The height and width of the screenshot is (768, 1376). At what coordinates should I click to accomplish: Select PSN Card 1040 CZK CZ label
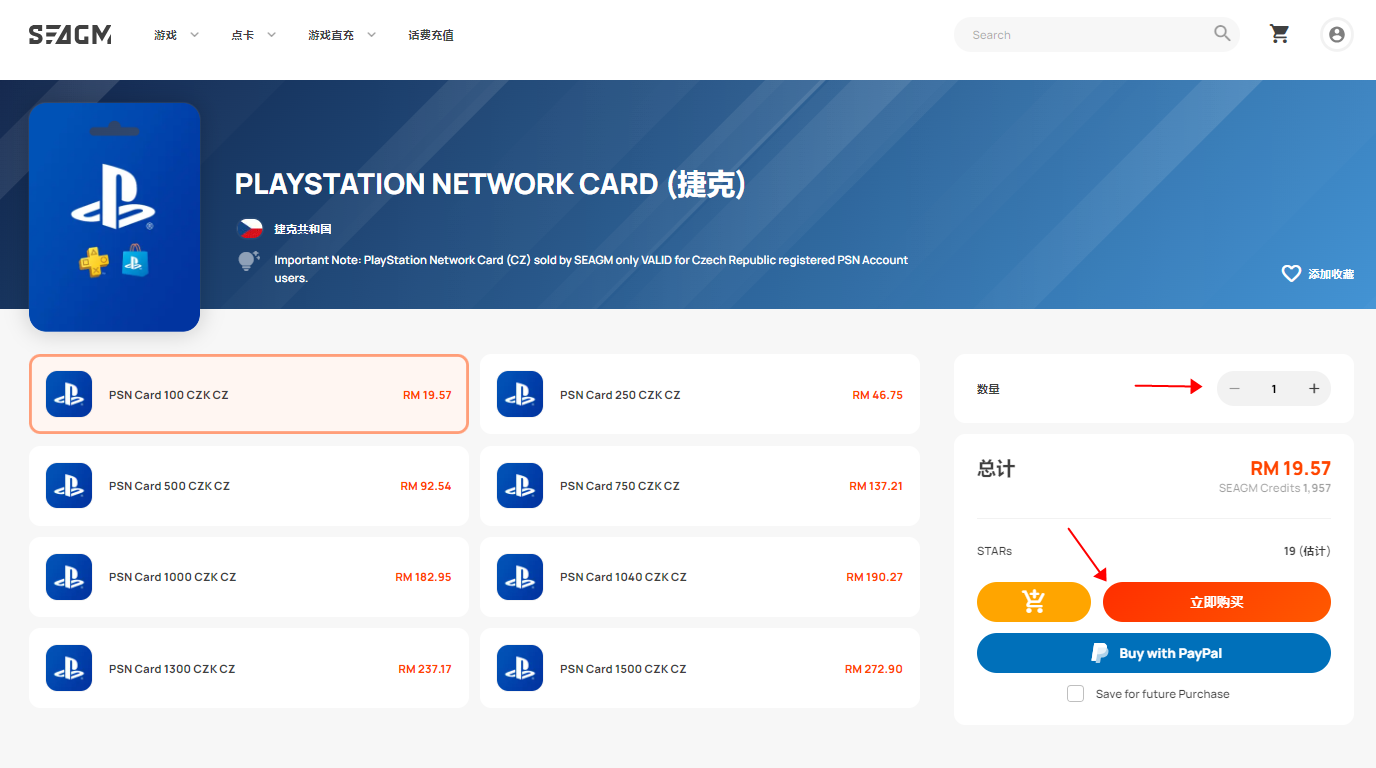coord(623,577)
